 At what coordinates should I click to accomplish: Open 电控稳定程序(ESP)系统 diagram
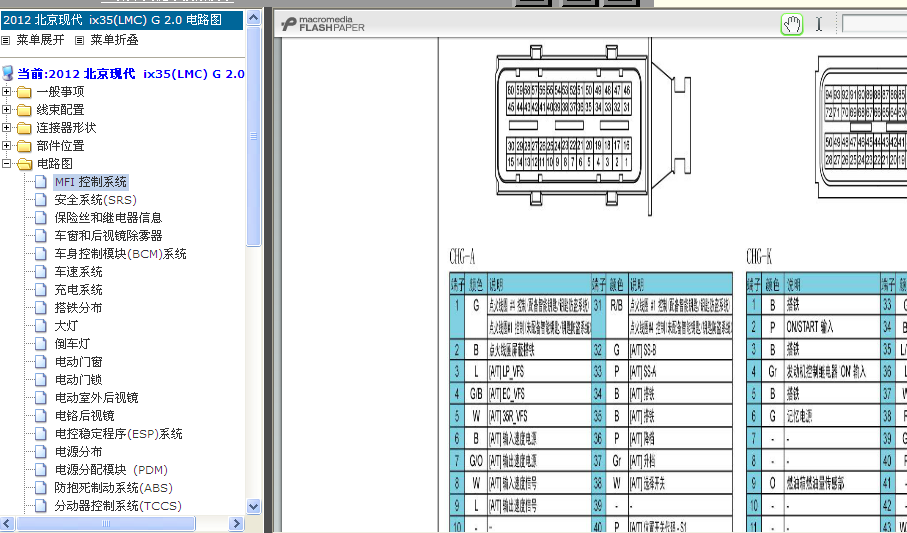pos(119,433)
